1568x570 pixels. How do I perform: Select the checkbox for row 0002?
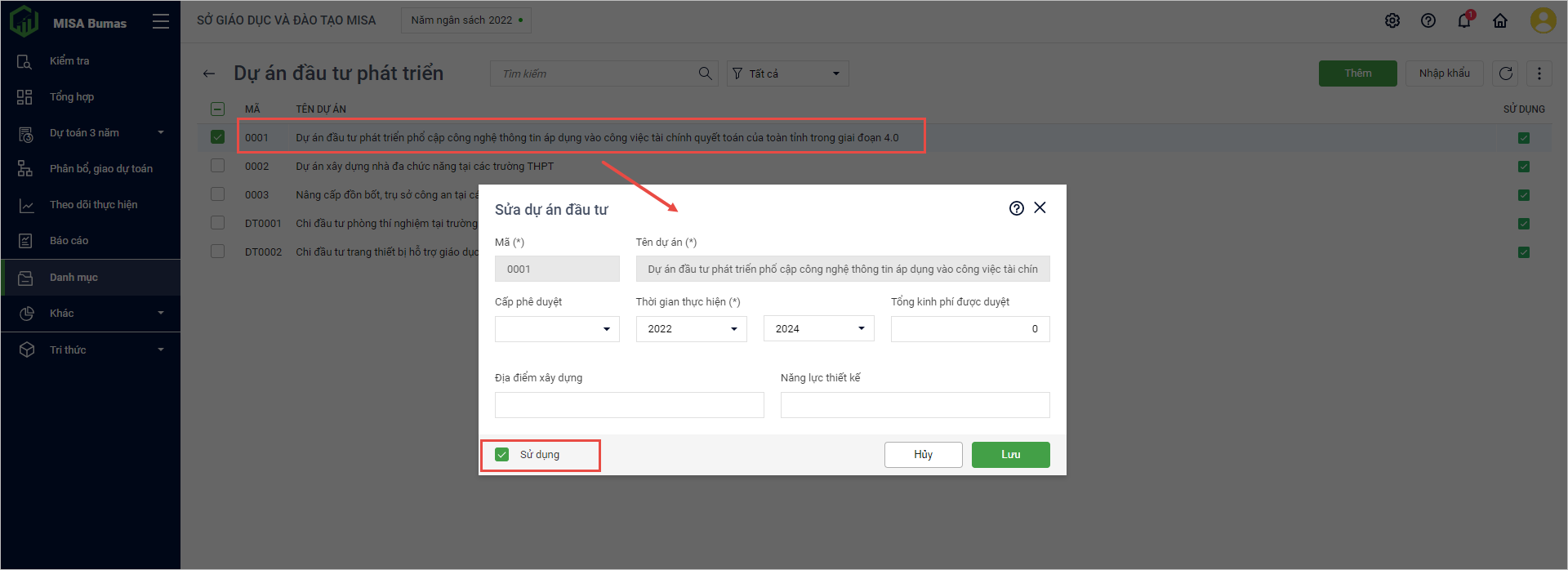217,166
